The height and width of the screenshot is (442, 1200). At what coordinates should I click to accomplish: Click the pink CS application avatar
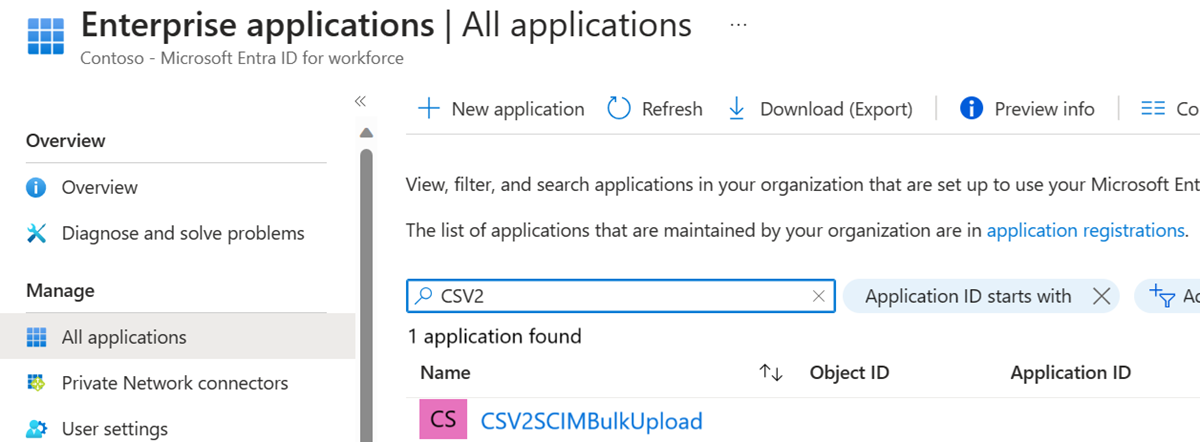tap(443, 420)
